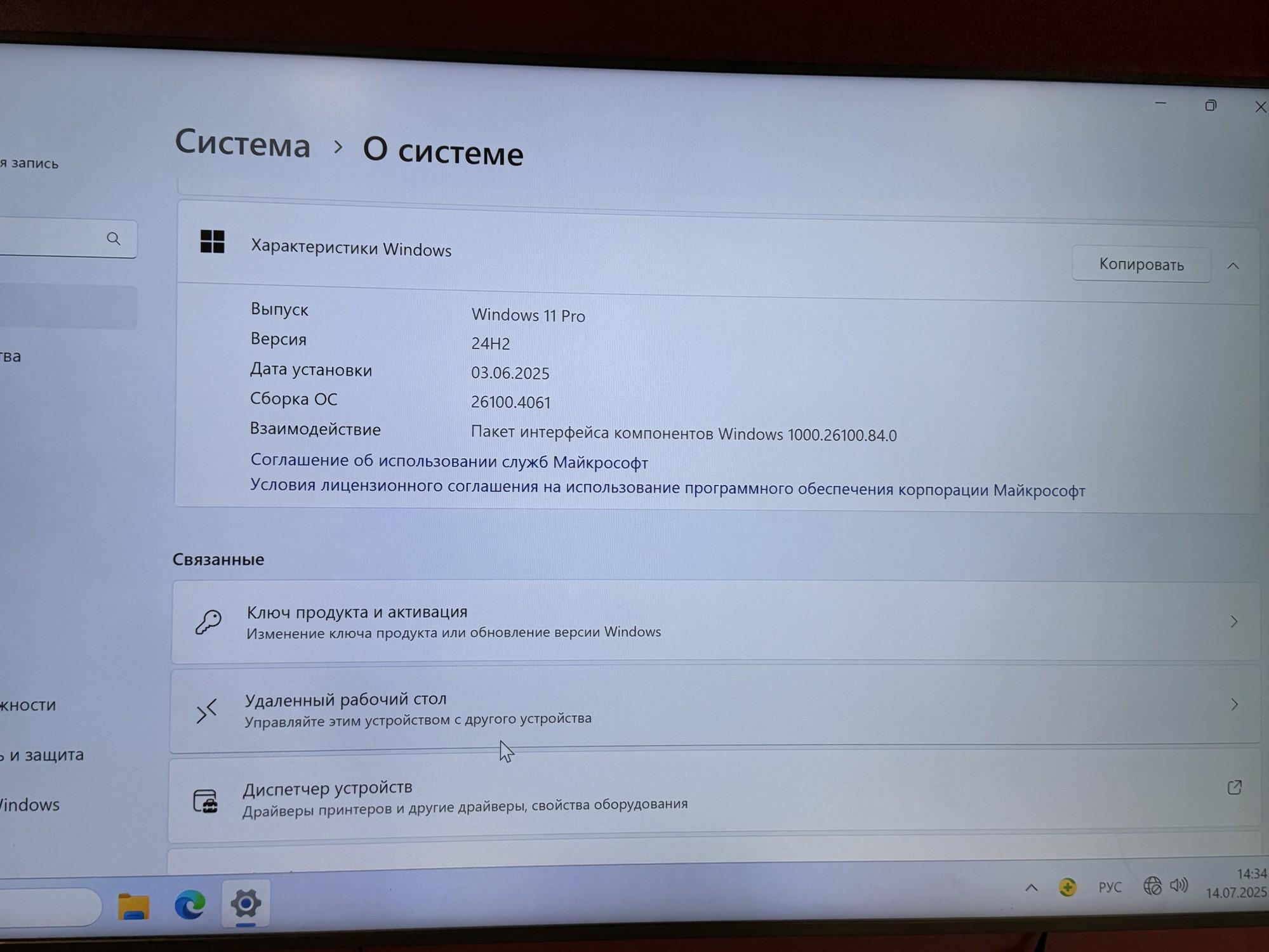Viewport: 1269px width, 952px height.
Task: Click the yellow security tray icon
Action: coord(1068,887)
